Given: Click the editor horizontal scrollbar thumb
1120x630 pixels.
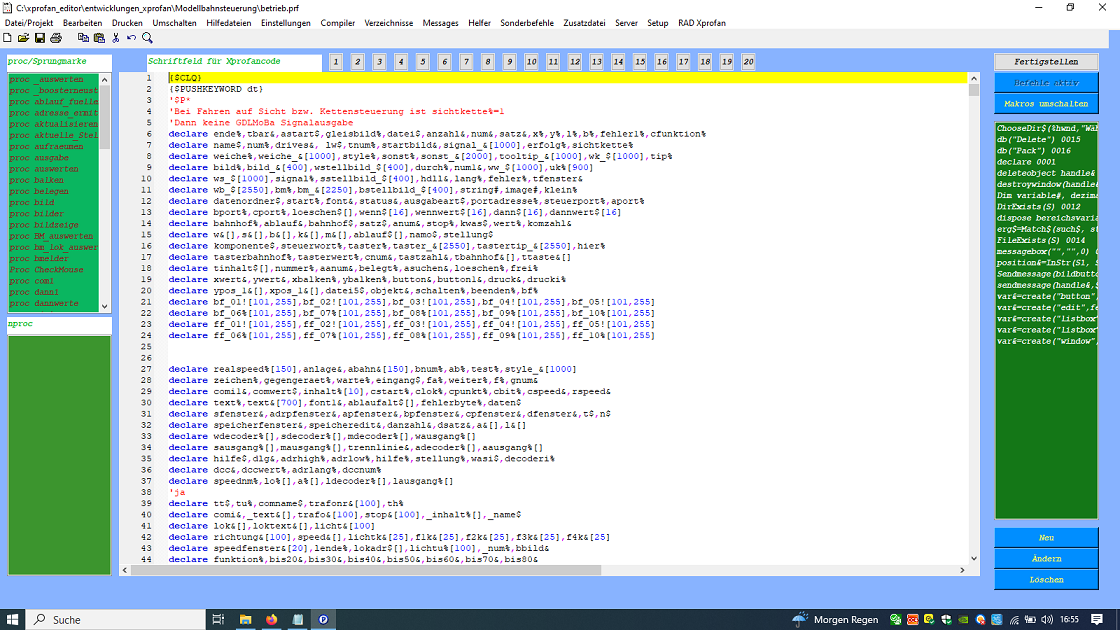Looking at the screenshot, I should pos(365,570).
